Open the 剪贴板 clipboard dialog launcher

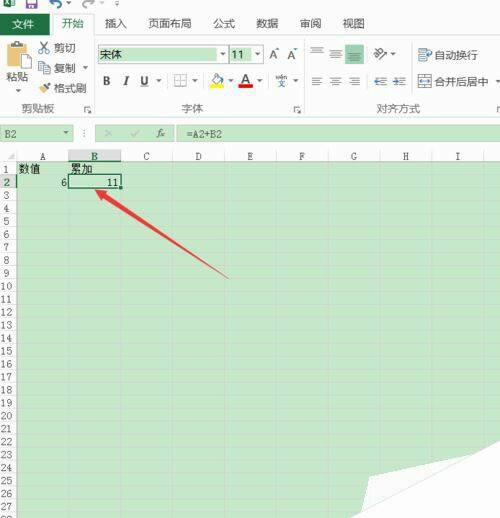[x=88, y=109]
